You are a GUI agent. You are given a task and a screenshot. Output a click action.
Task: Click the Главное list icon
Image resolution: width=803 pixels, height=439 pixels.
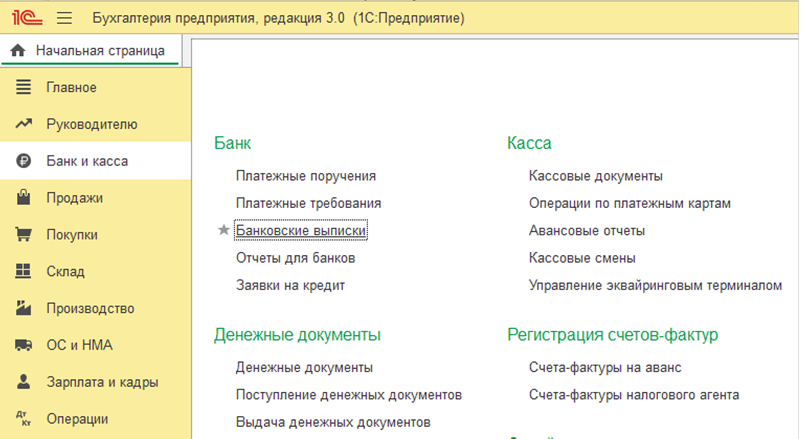point(24,88)
